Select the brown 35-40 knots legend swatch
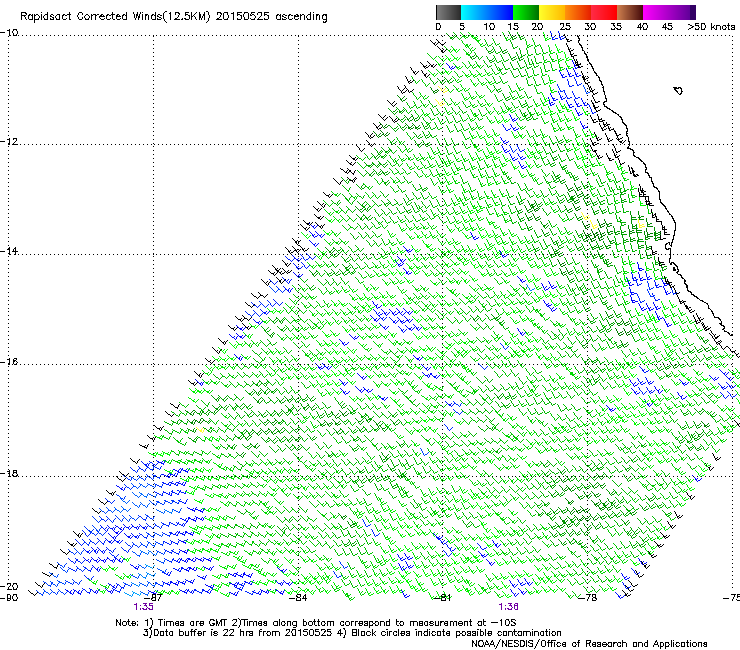Viewport: 740px width, 650px height. pyautogui.click(x=630, y=12)
